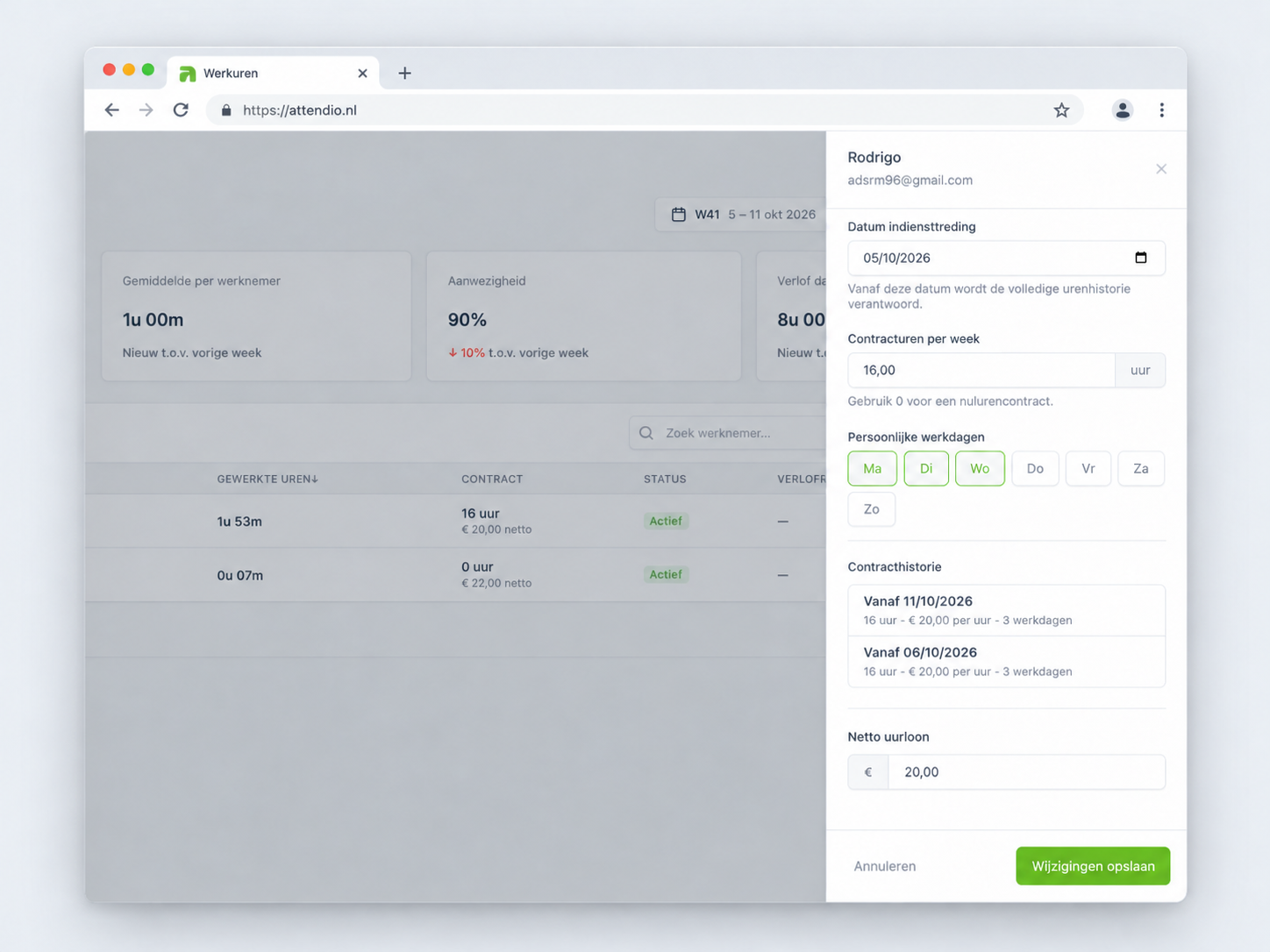Toggle the Ma workday
1270x952 pixels.
(872, 469)
